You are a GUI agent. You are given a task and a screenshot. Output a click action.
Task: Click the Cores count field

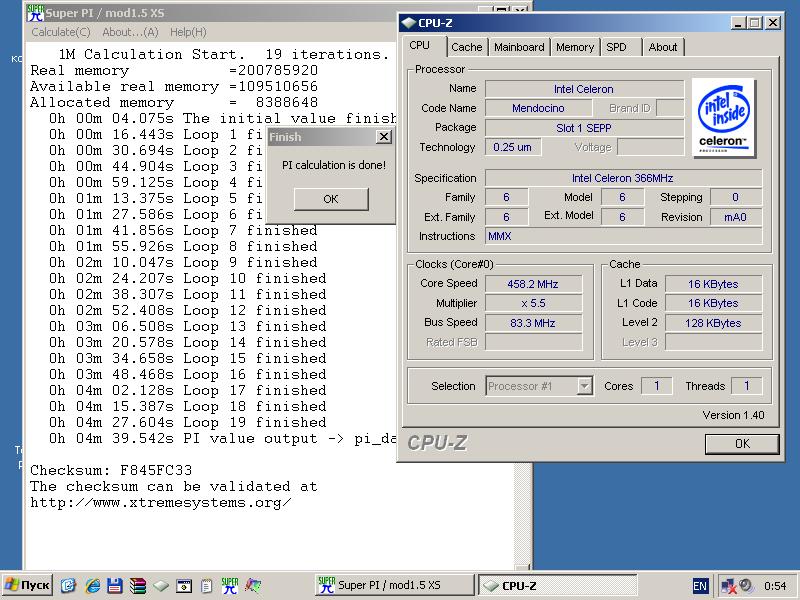[657, 386]
